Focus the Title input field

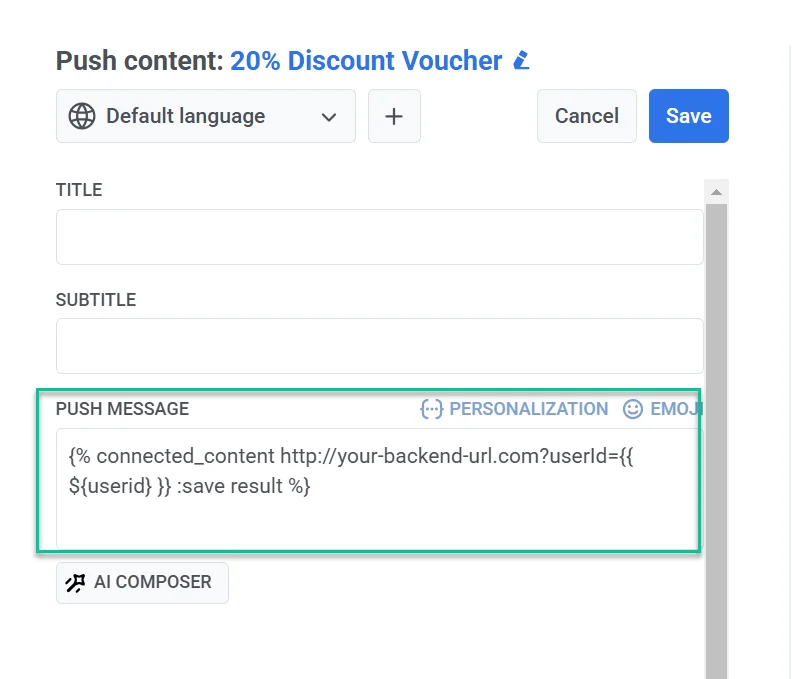pyautogui.click(x=379, y=237)
